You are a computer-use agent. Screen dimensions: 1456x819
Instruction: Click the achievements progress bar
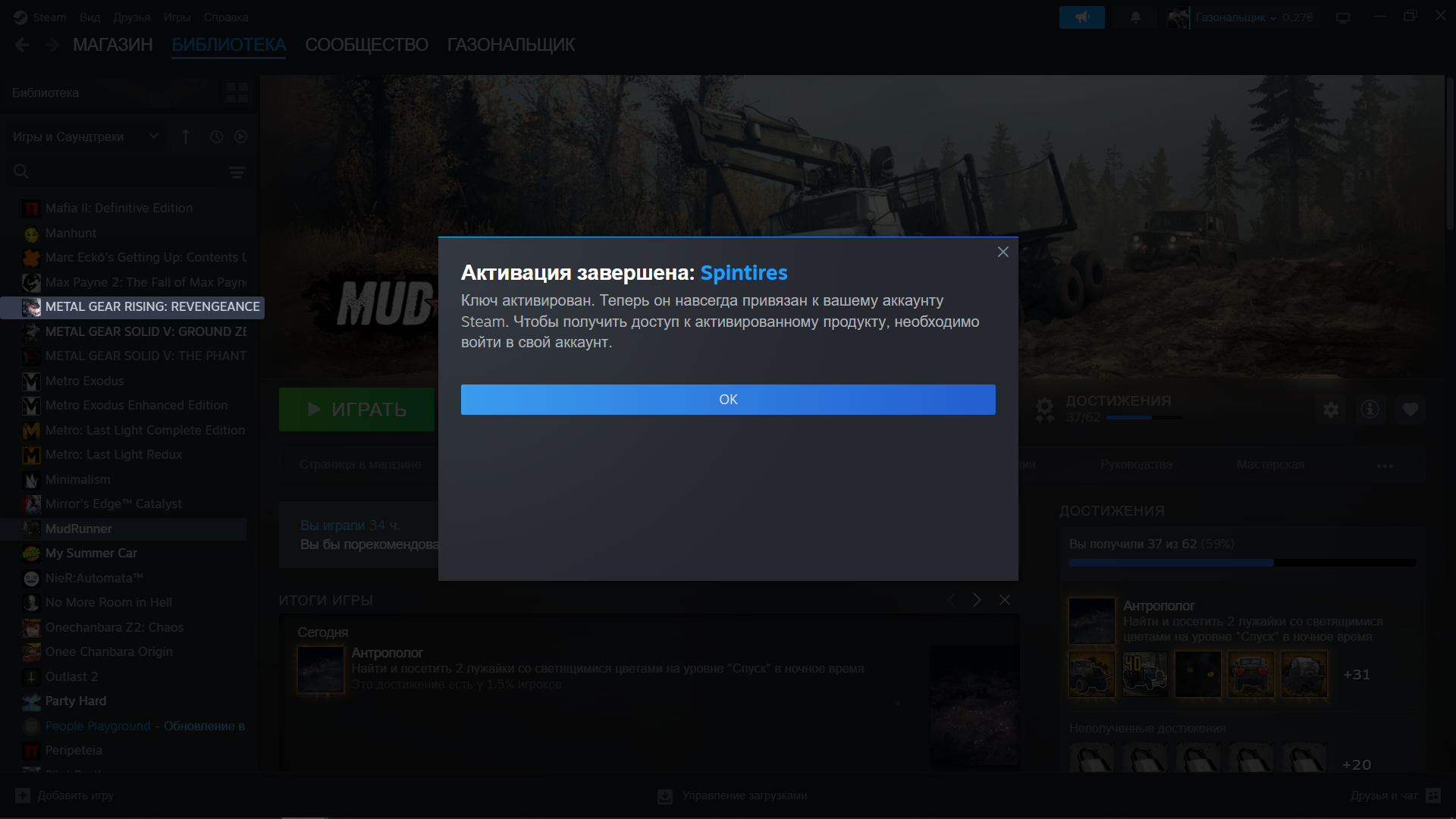[1242, 563]
